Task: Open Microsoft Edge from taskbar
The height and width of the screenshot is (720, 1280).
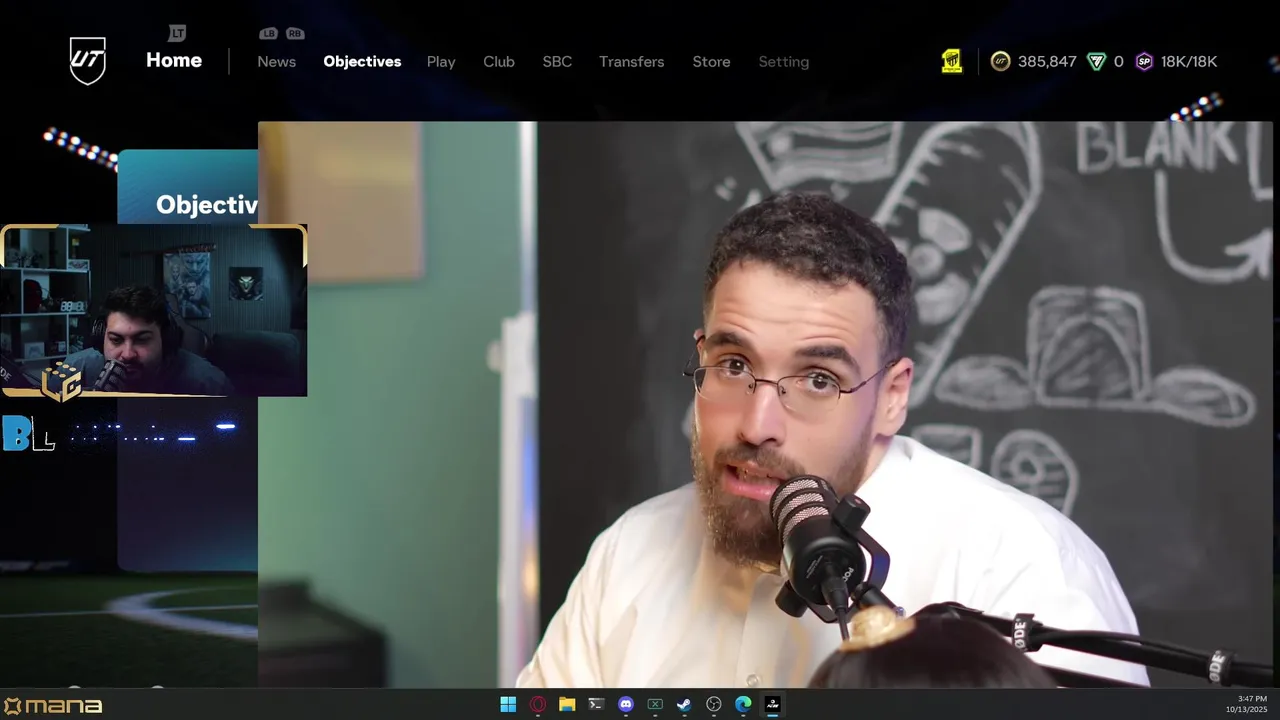Action: [x=743, y=705]
